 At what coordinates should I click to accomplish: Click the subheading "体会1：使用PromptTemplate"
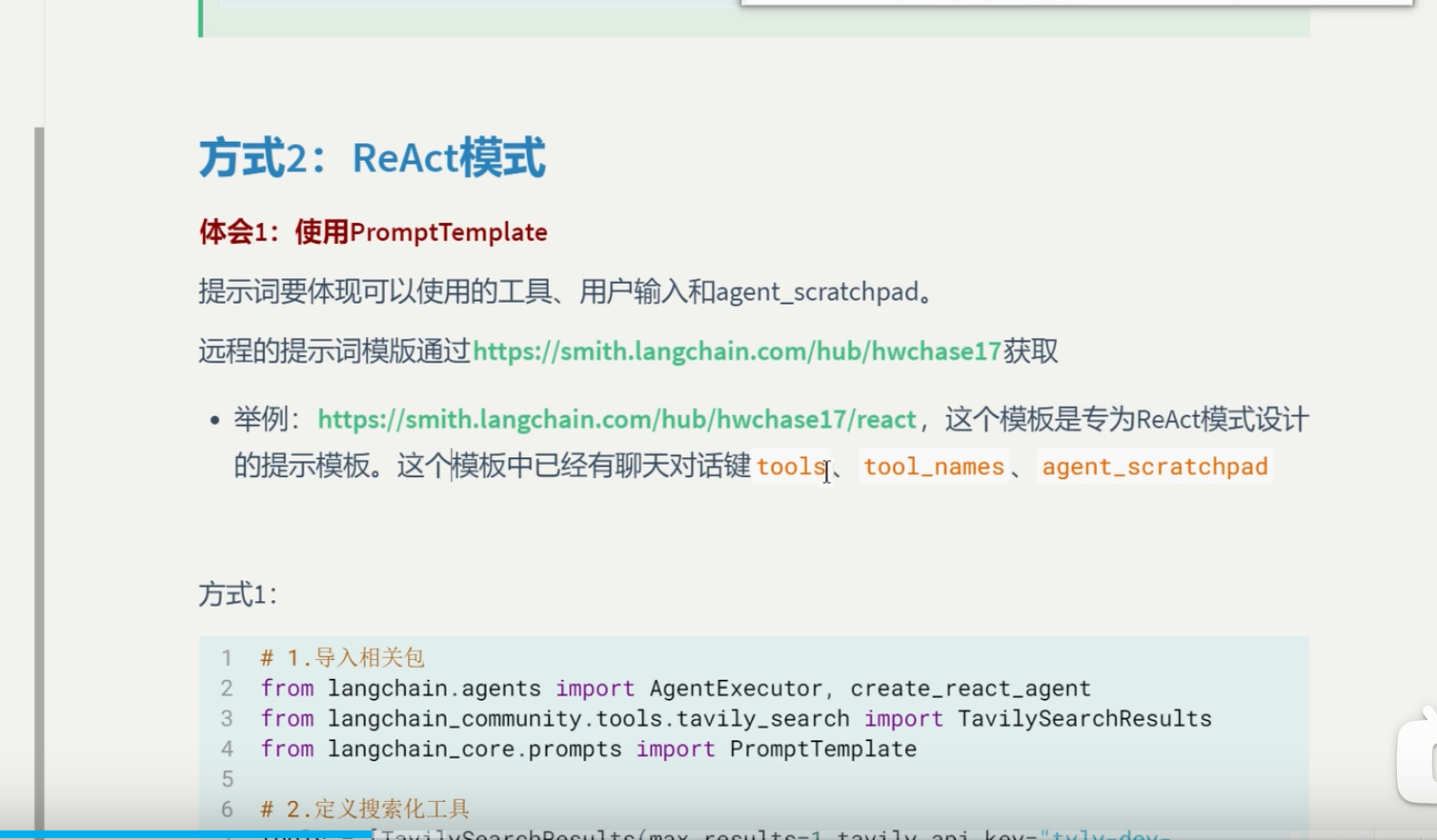coord(373,231)
